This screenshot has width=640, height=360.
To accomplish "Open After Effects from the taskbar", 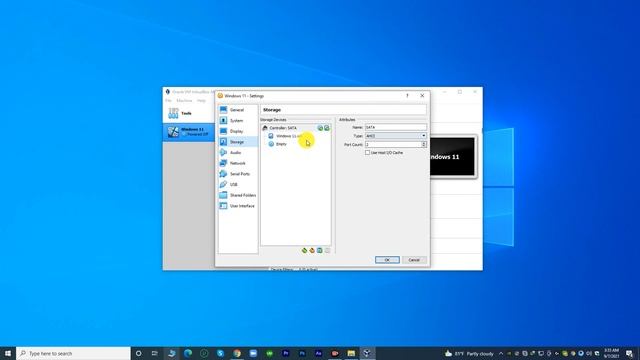I will 318,353.
